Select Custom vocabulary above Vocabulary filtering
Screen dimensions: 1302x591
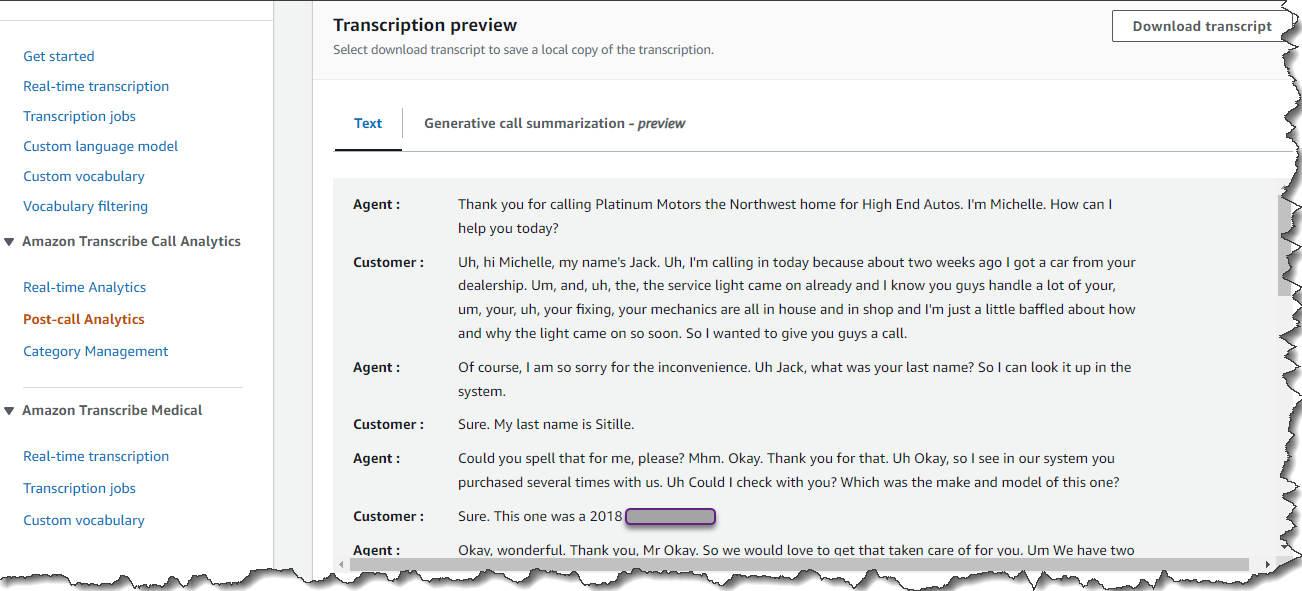point(84,177)
